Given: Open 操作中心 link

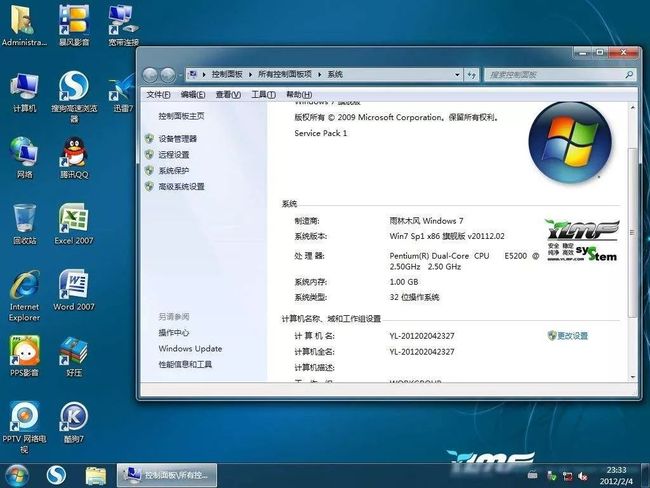Looking at the screenshot, I should (174, 333).
